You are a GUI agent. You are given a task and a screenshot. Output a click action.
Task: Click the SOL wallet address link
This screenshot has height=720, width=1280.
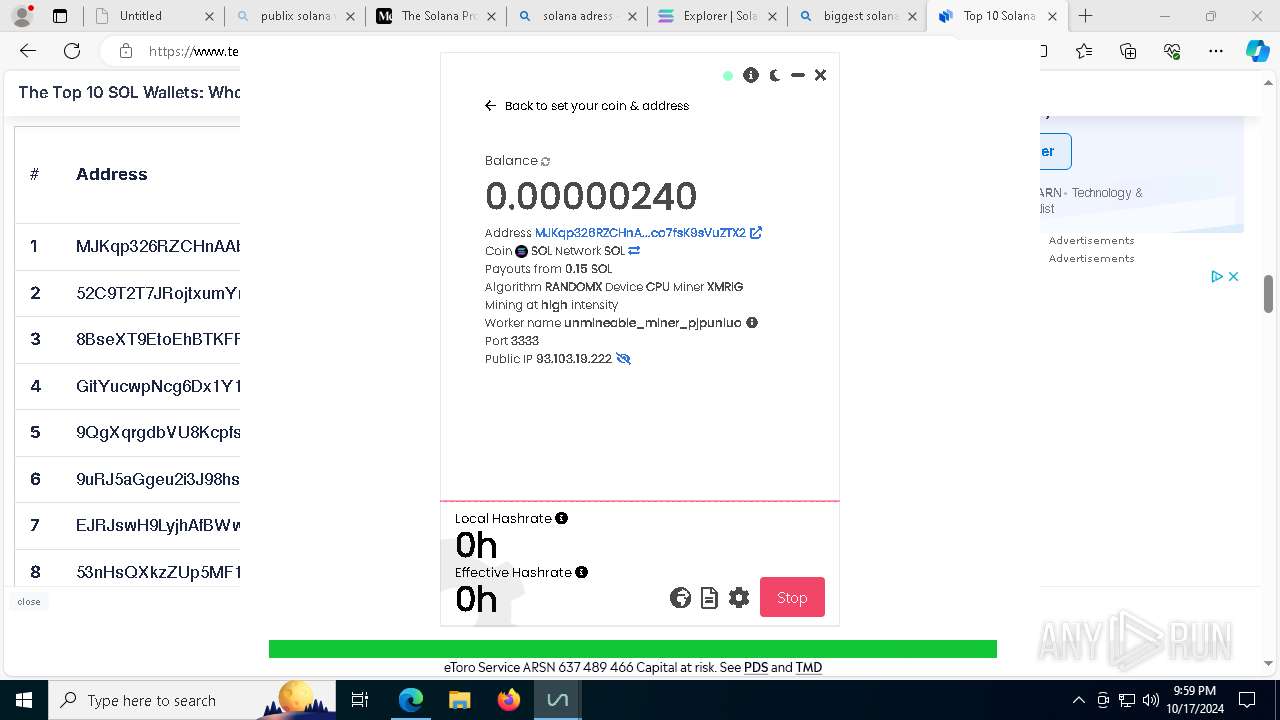(640, 233)
